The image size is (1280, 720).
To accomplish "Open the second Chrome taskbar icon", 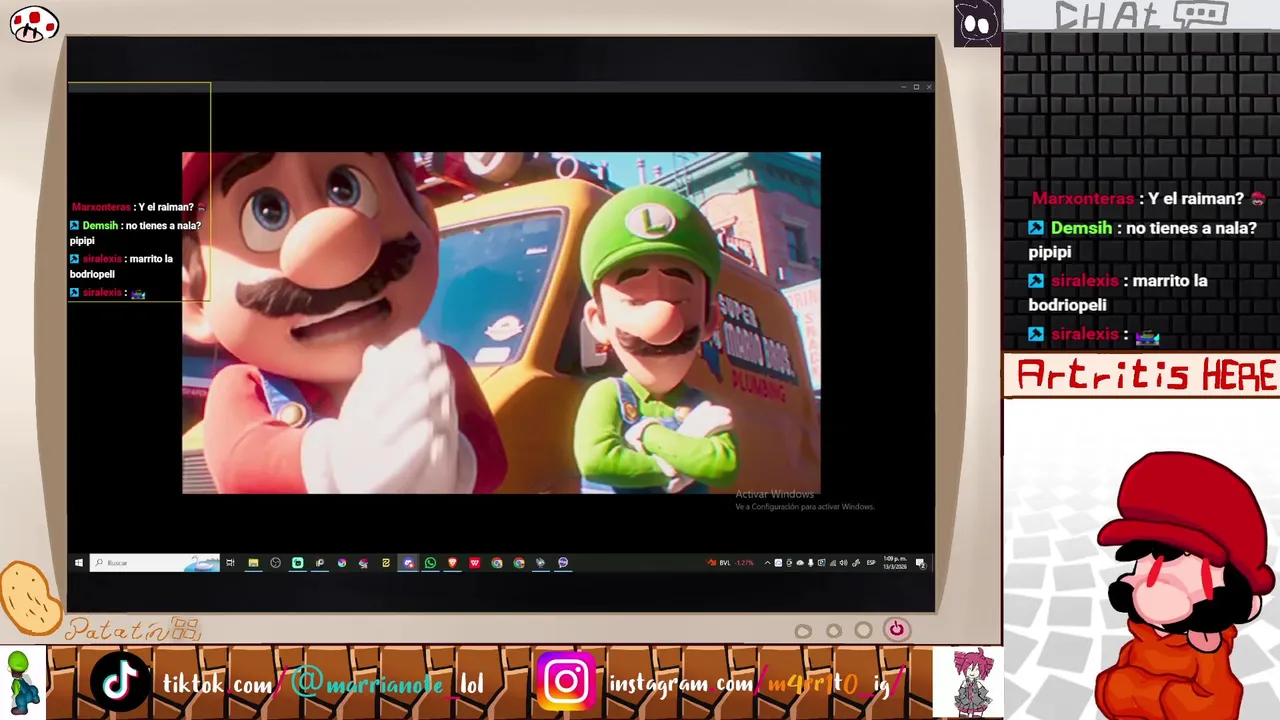I will [518, 563].
